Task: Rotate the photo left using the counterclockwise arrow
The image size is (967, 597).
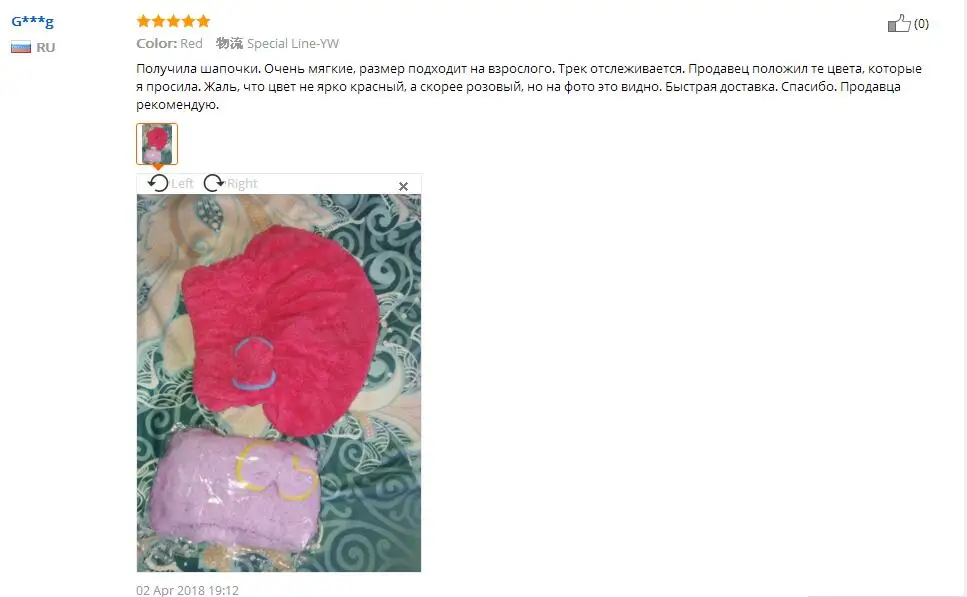Action: (158, 183)
